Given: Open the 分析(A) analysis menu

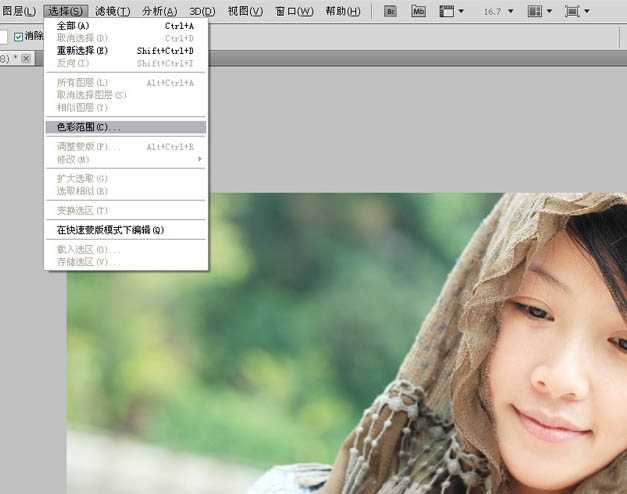Looking at the screenshot, I should 159,11.
